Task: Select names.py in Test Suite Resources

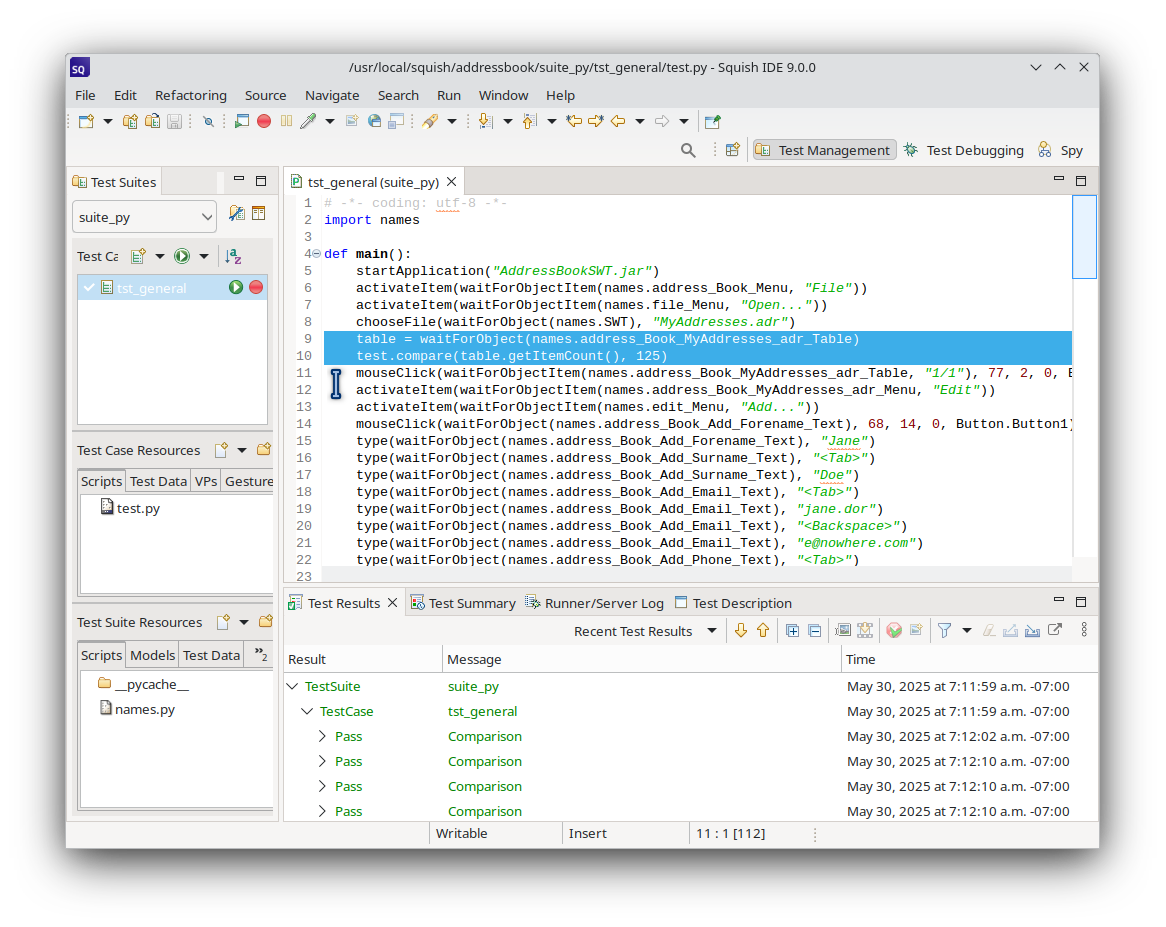Action: pos(144,709)
